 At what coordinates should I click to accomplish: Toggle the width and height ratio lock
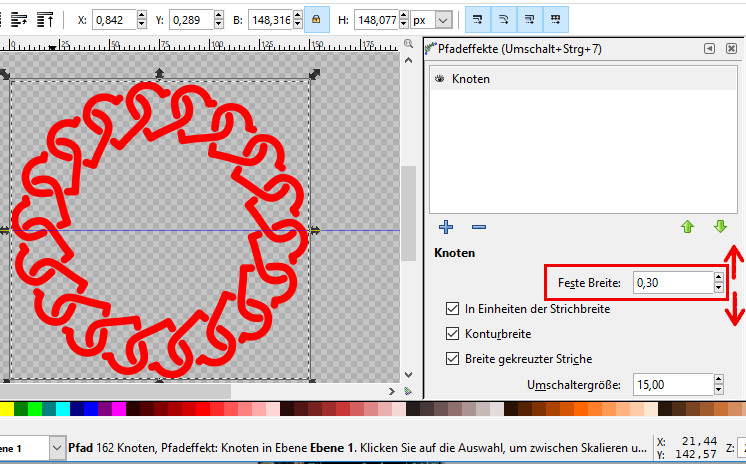click(x=316, y=20)
